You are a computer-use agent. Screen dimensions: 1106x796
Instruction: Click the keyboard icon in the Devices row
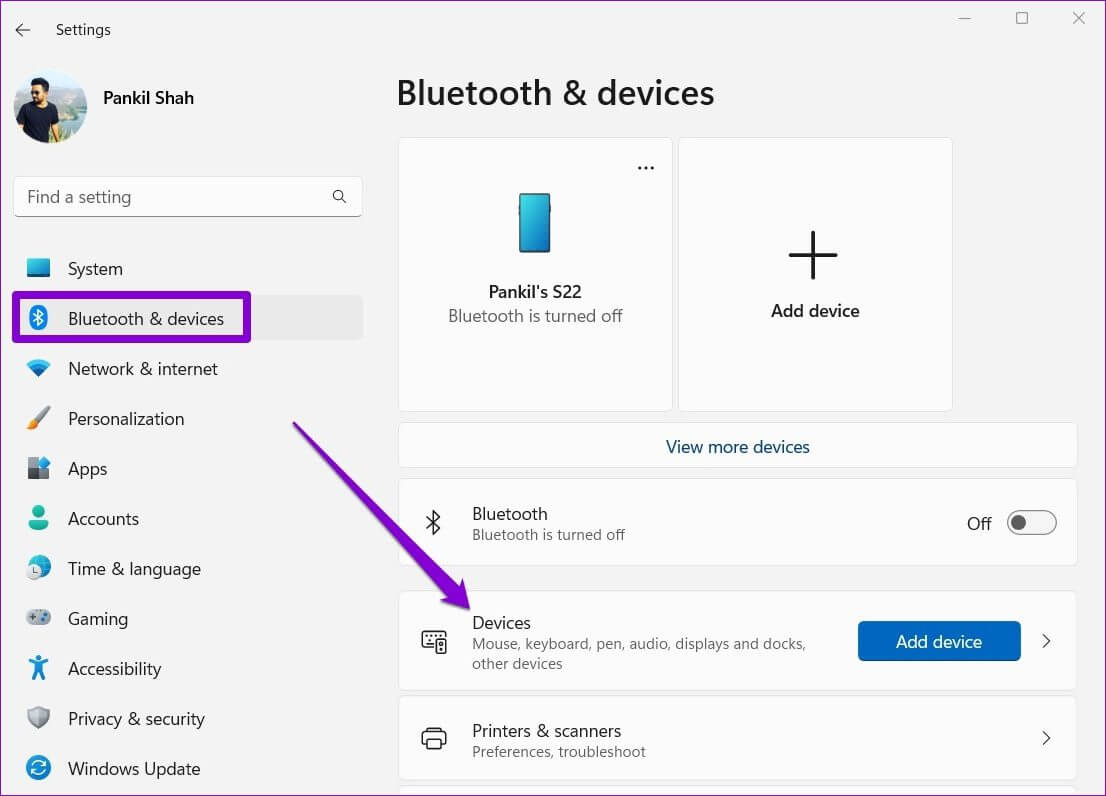pyautogui.click(x=434, y=642)
